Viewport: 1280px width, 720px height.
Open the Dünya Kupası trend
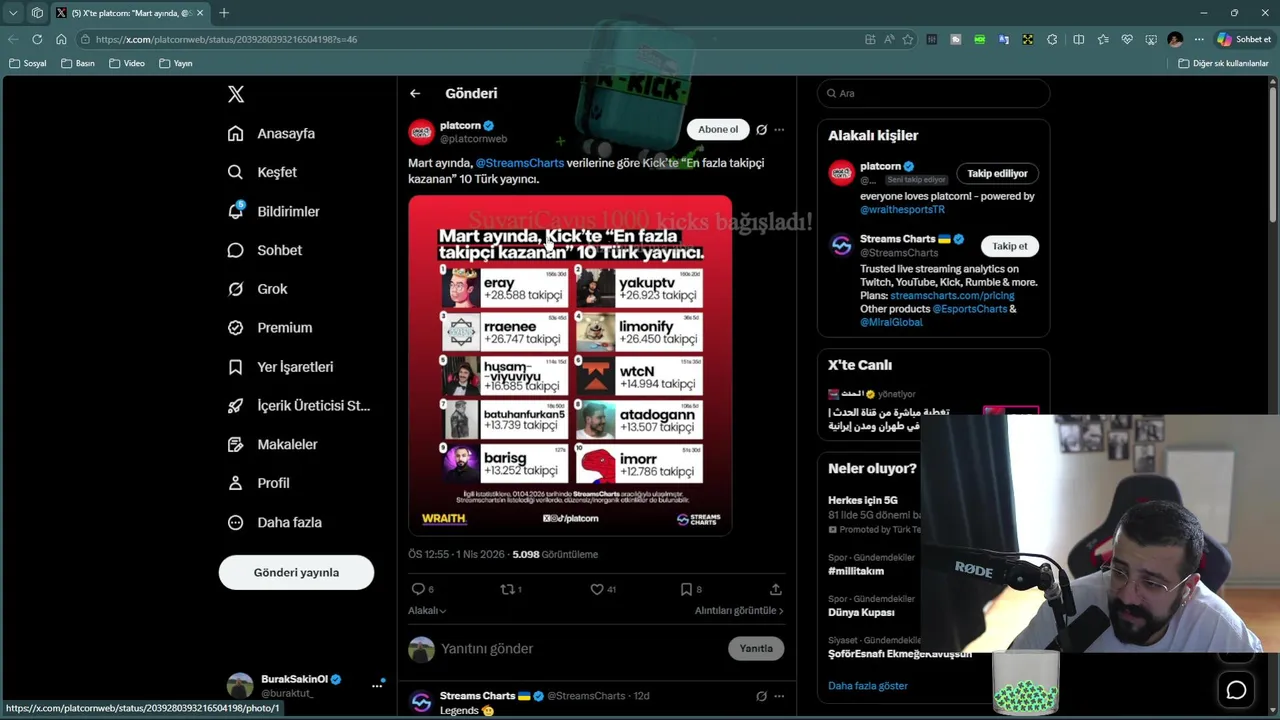[x=861, y=612]
